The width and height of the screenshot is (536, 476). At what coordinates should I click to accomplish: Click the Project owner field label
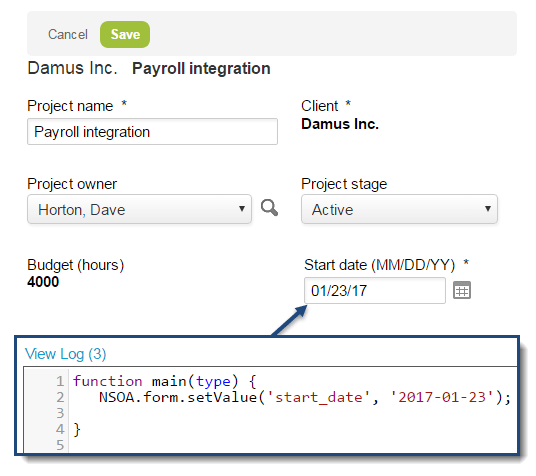pyautogui.click(x=72, y=184)
